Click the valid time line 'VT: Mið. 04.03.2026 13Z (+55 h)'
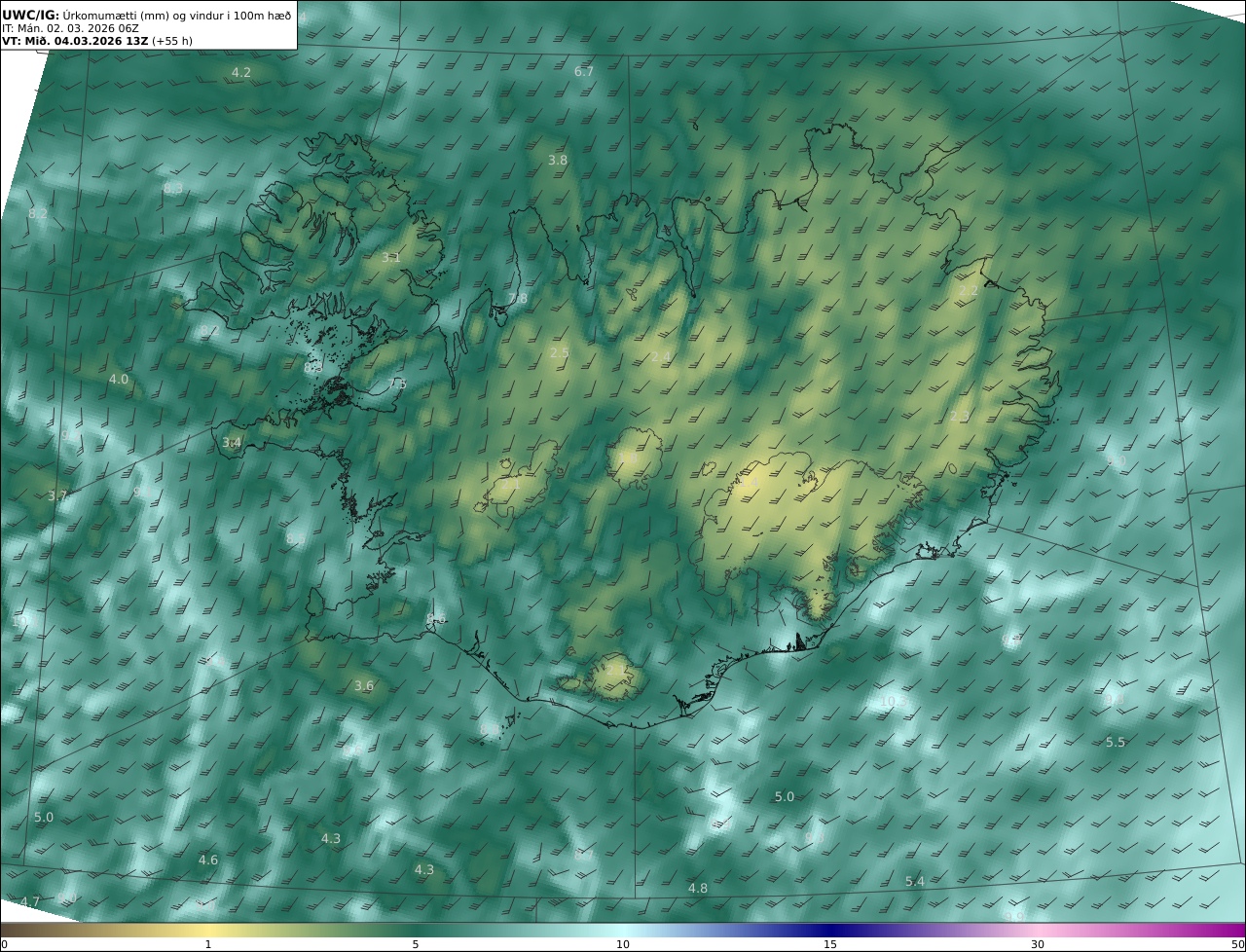The height and width of the screenshot is (952, 1246). click(x=95, y=42)
